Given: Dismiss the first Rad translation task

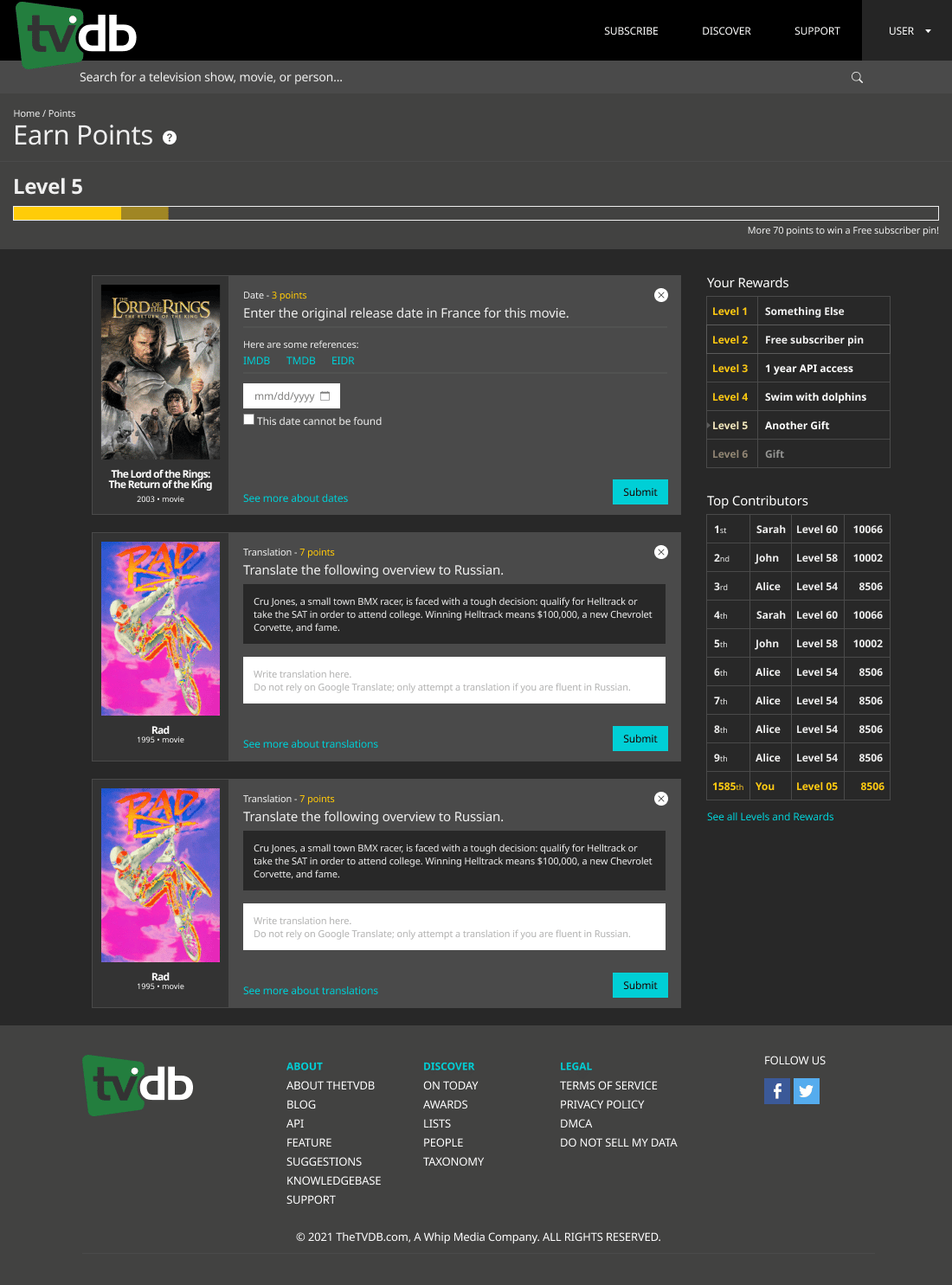Looking at the screenshot, I should coord(661,552).
